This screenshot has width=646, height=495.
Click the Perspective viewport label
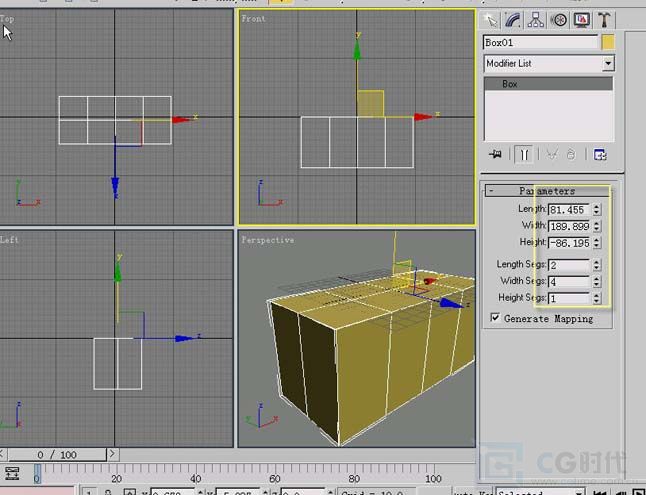(x=268, y=240)
